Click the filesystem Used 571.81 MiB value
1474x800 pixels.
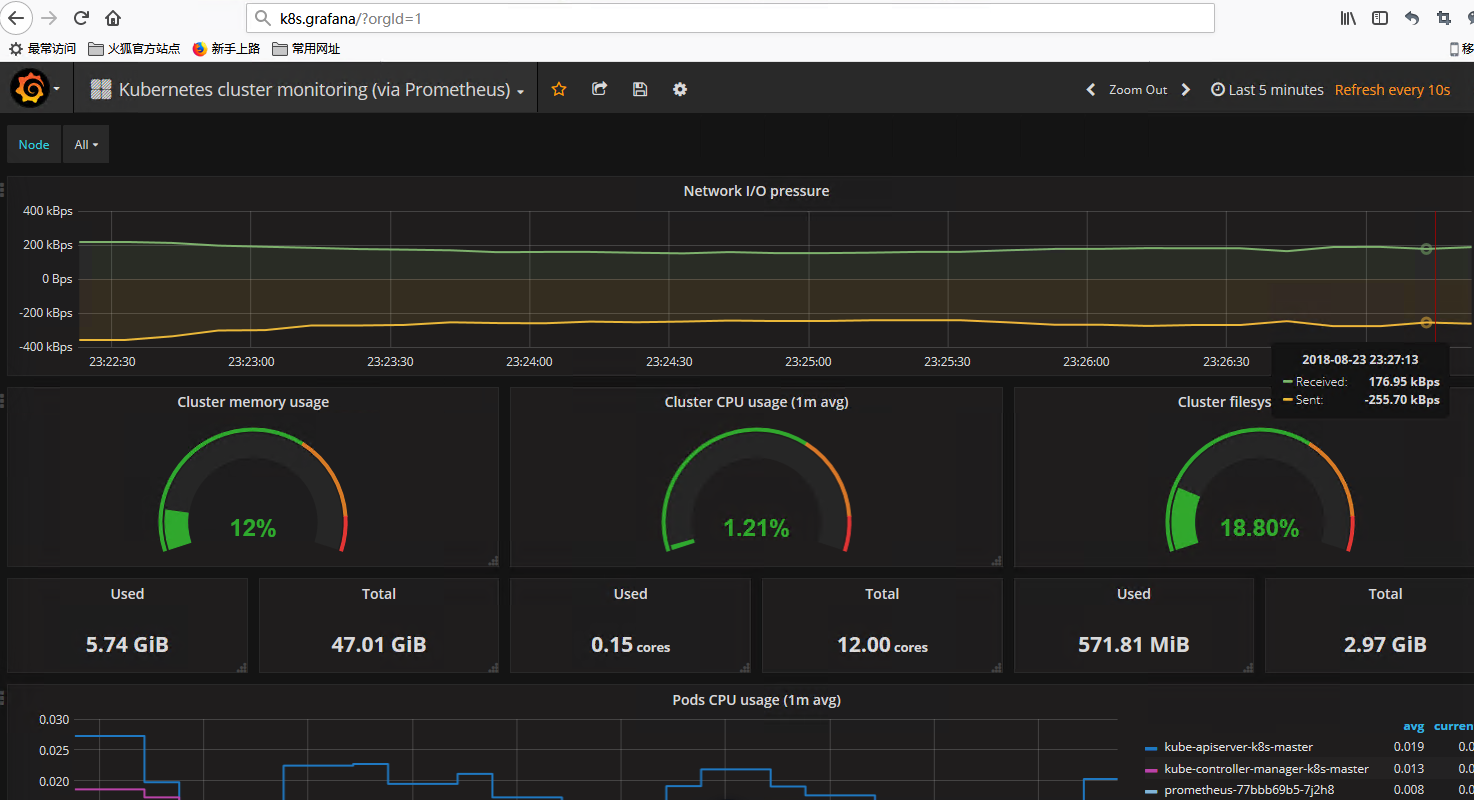click(x=1134, y=645)
